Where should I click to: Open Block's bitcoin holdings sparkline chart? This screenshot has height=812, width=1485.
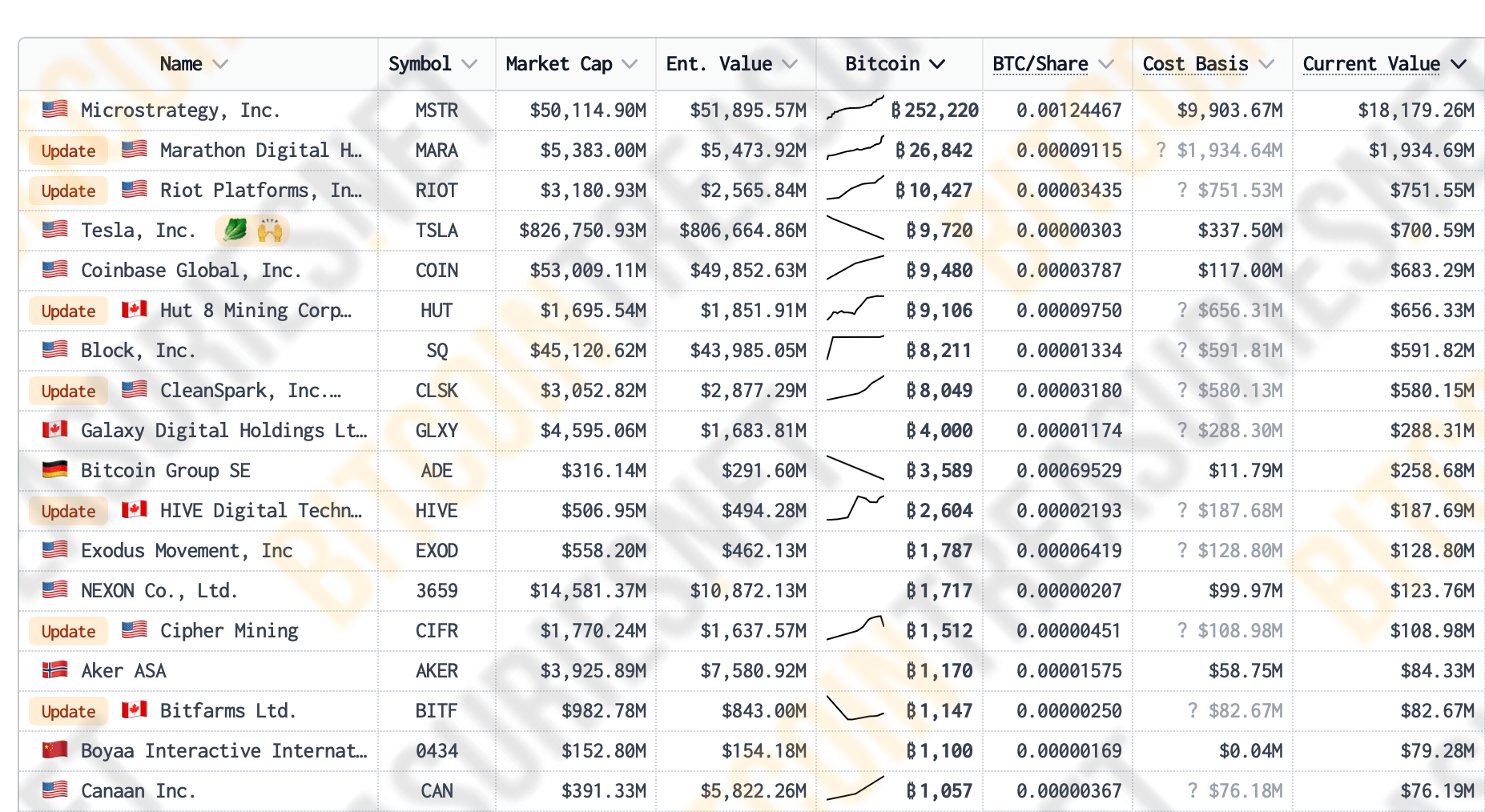click(x=855, y=348)
